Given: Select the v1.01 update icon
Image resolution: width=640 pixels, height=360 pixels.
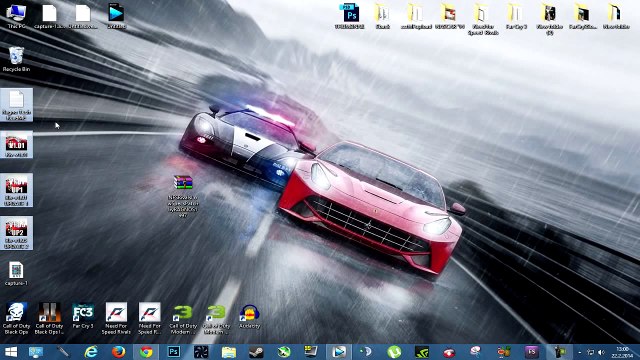Looking at the screenshot, I should 16,144.
